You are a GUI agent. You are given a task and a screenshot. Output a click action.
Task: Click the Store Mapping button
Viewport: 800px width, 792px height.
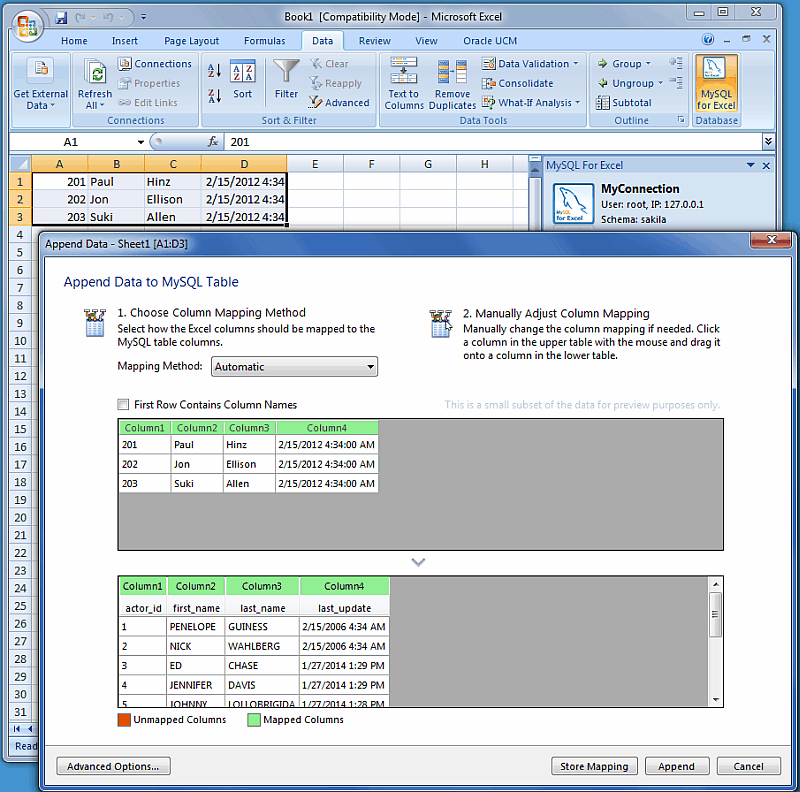point(594,766)
